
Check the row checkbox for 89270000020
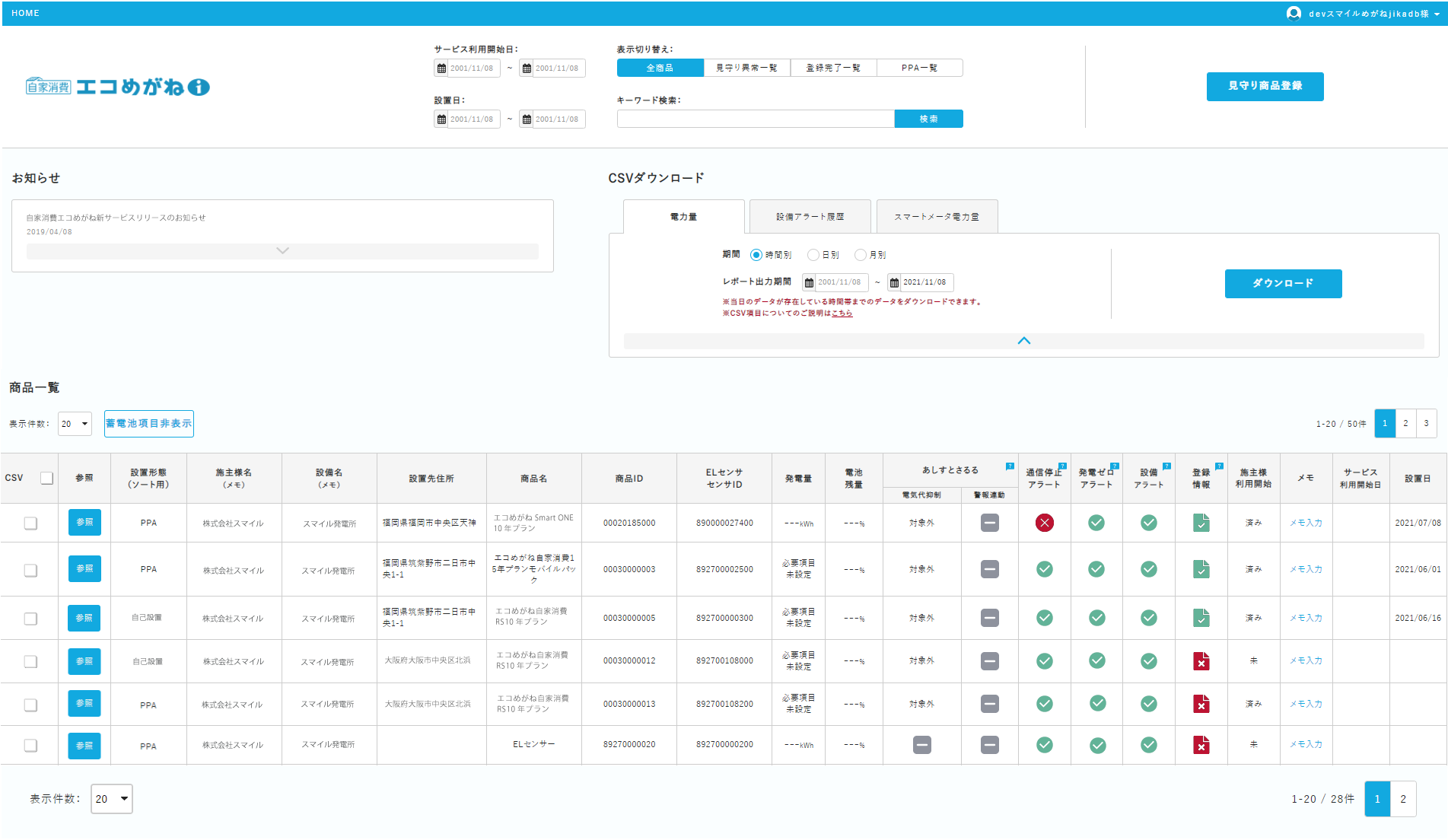point(30,746)
